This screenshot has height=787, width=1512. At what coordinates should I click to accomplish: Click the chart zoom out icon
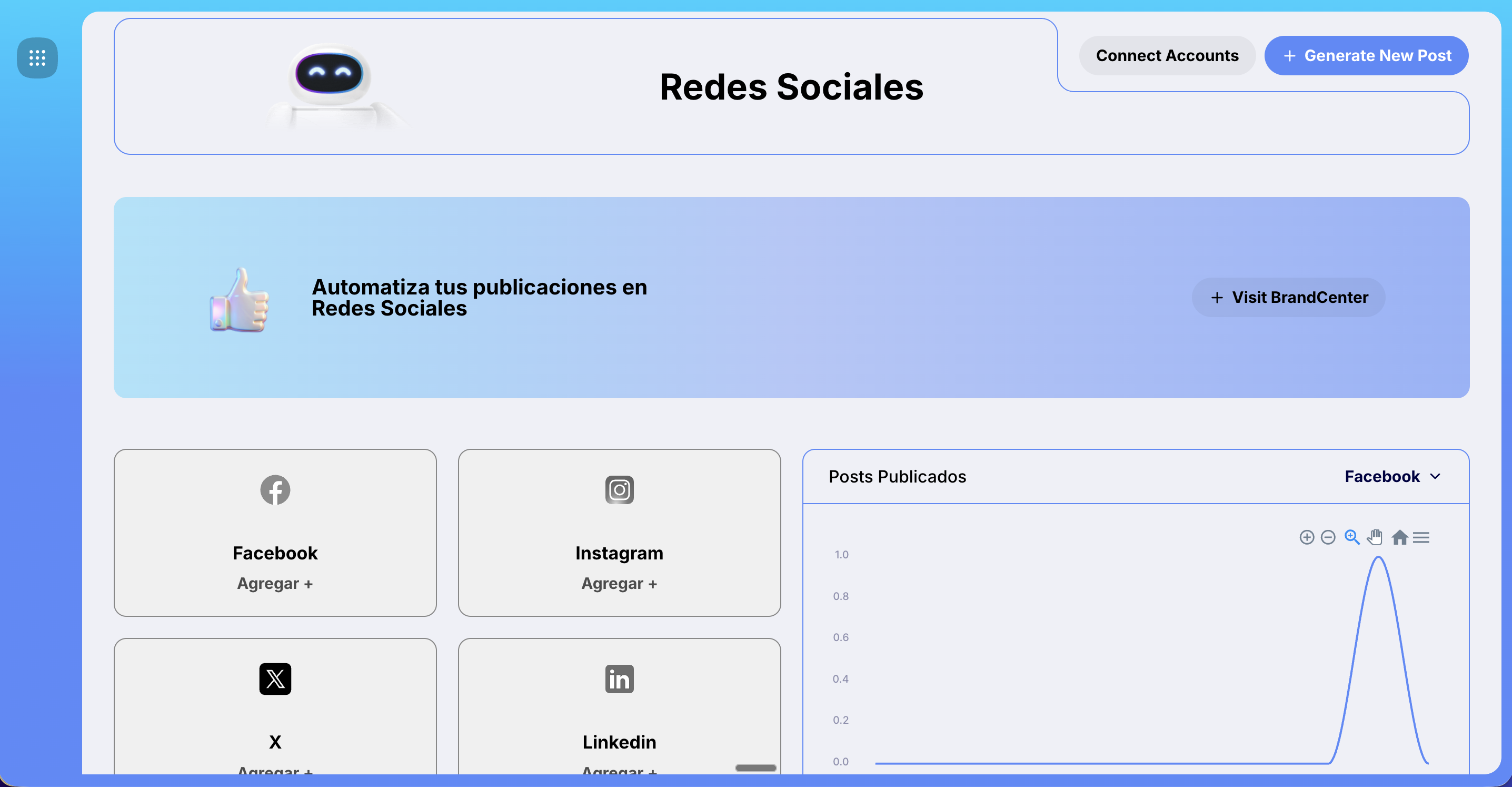[x=1328, y=537]
